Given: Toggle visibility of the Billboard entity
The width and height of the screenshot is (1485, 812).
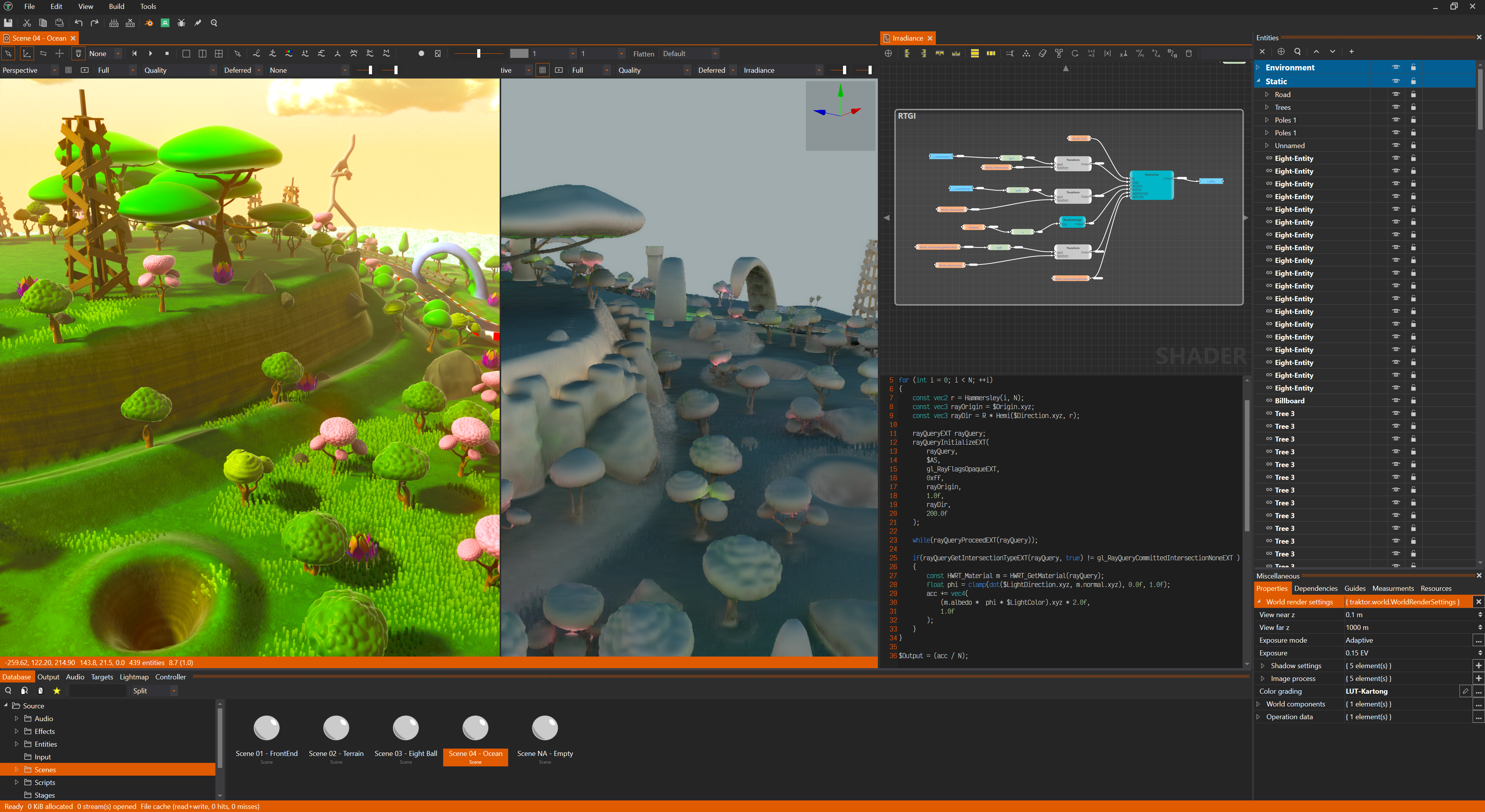Looking at the screenshot, I should click(x=1396, y=401).
